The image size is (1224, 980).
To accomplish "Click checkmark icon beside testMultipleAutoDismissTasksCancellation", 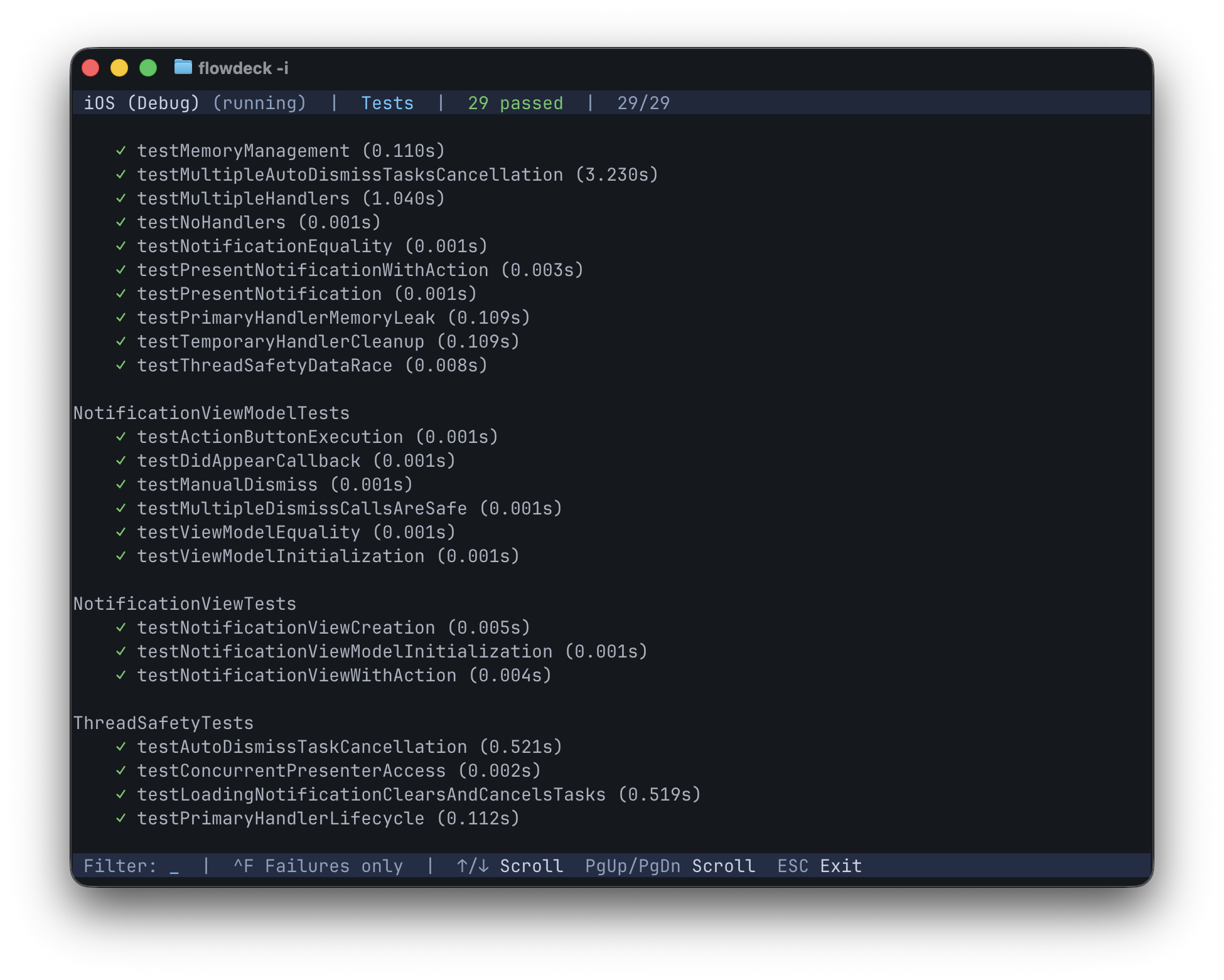I will (121, 174).
